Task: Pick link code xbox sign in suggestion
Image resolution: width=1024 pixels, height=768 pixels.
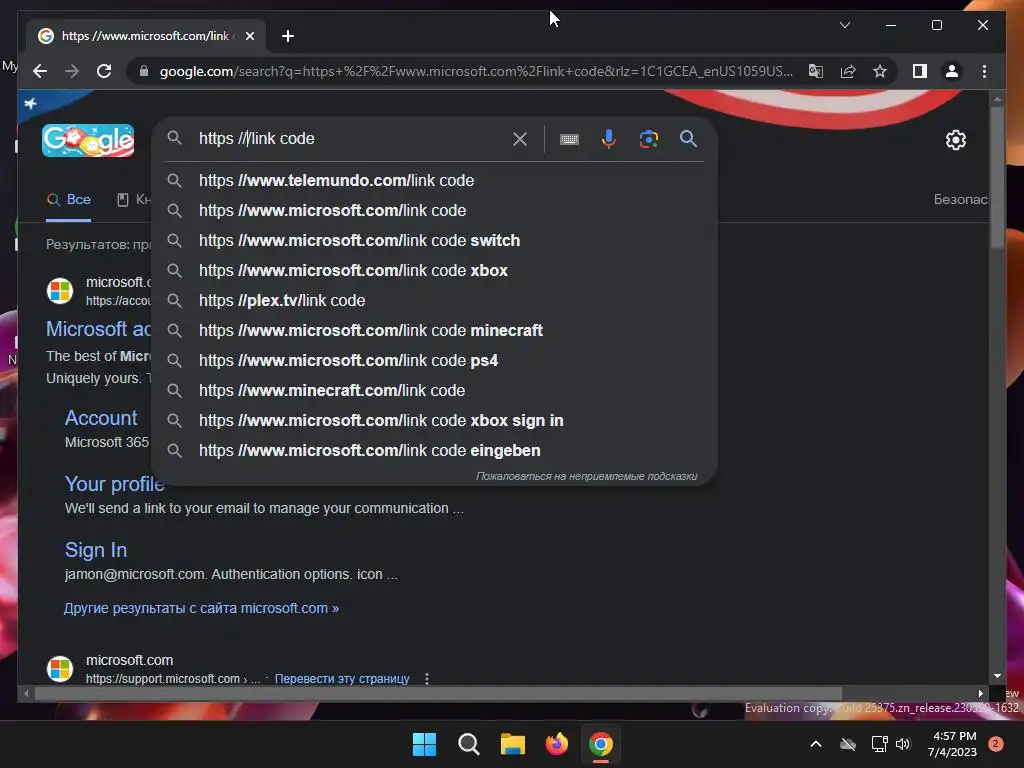Action: pos(434,421)
